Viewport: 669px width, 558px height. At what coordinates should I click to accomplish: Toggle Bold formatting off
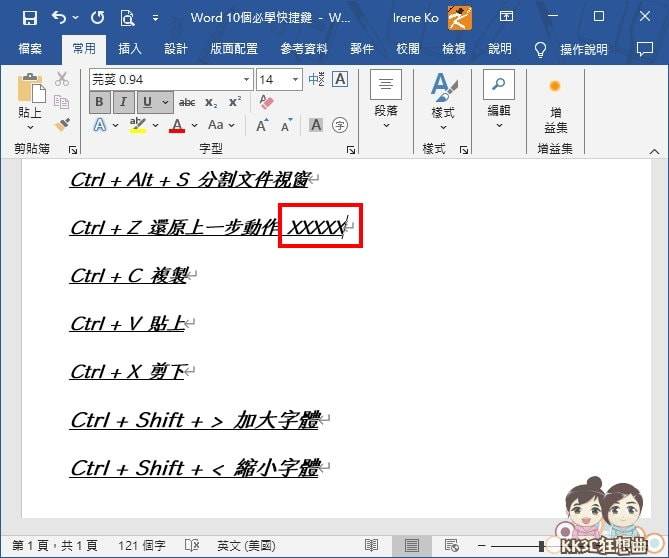pos(99,102)
